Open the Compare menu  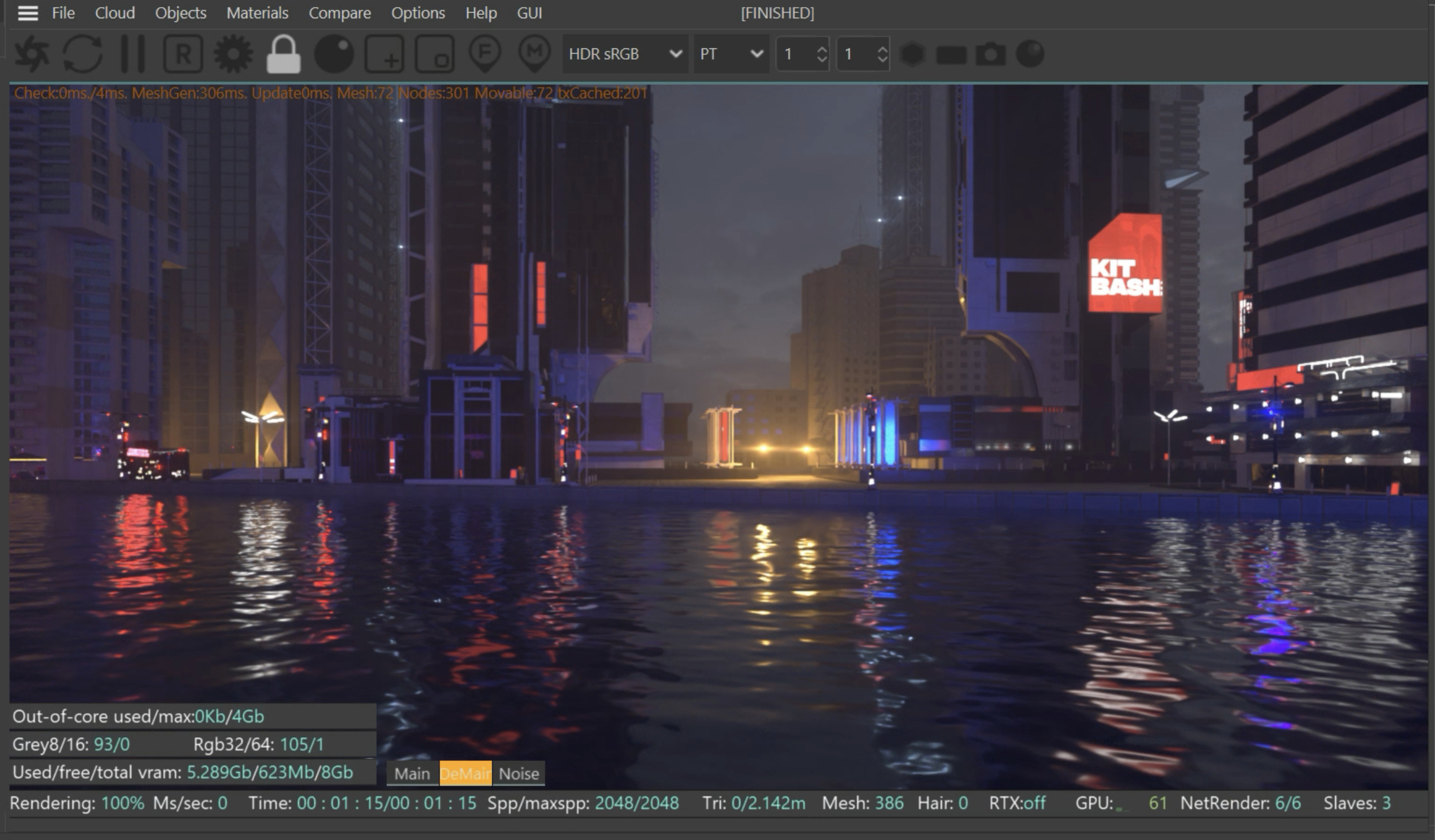(x=340, y=13)
